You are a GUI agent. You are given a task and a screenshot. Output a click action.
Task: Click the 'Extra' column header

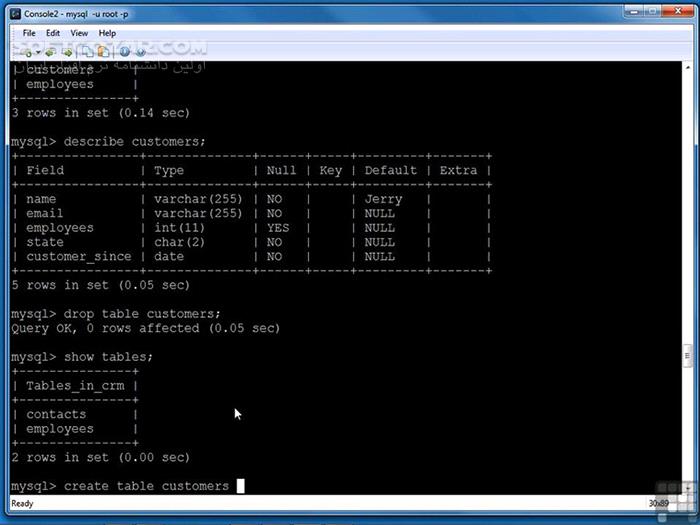458,171
